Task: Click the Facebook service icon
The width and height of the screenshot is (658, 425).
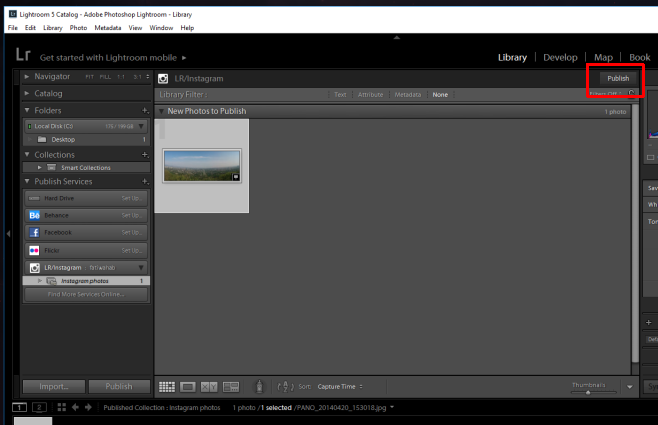Action: [x=34, y=232]
